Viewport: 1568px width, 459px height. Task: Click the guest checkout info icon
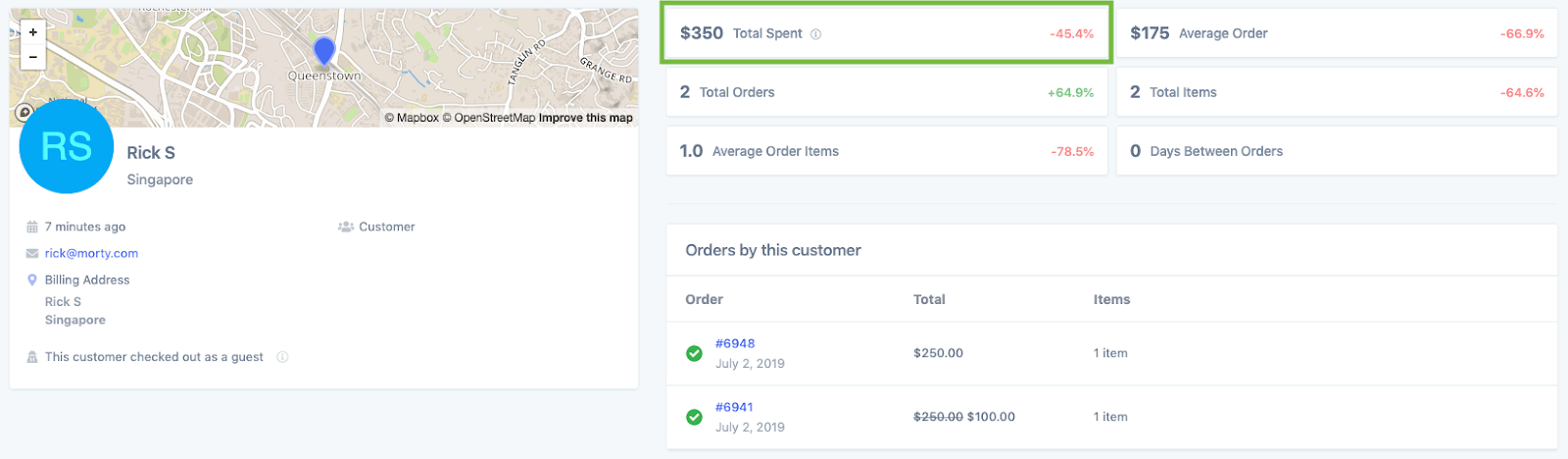282,357
